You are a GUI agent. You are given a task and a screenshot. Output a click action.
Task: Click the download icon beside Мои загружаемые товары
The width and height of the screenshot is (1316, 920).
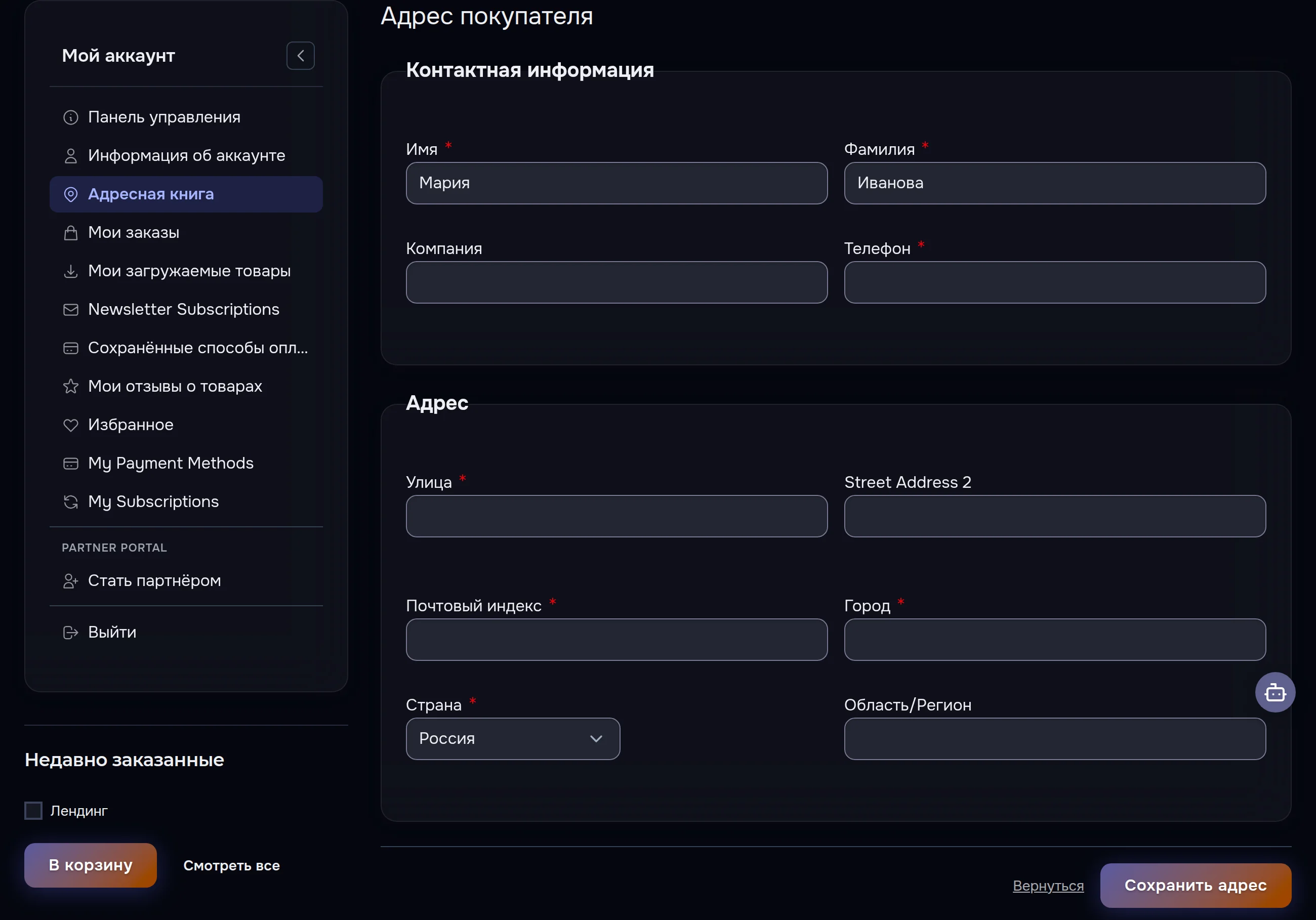click(x=70, y=271)
